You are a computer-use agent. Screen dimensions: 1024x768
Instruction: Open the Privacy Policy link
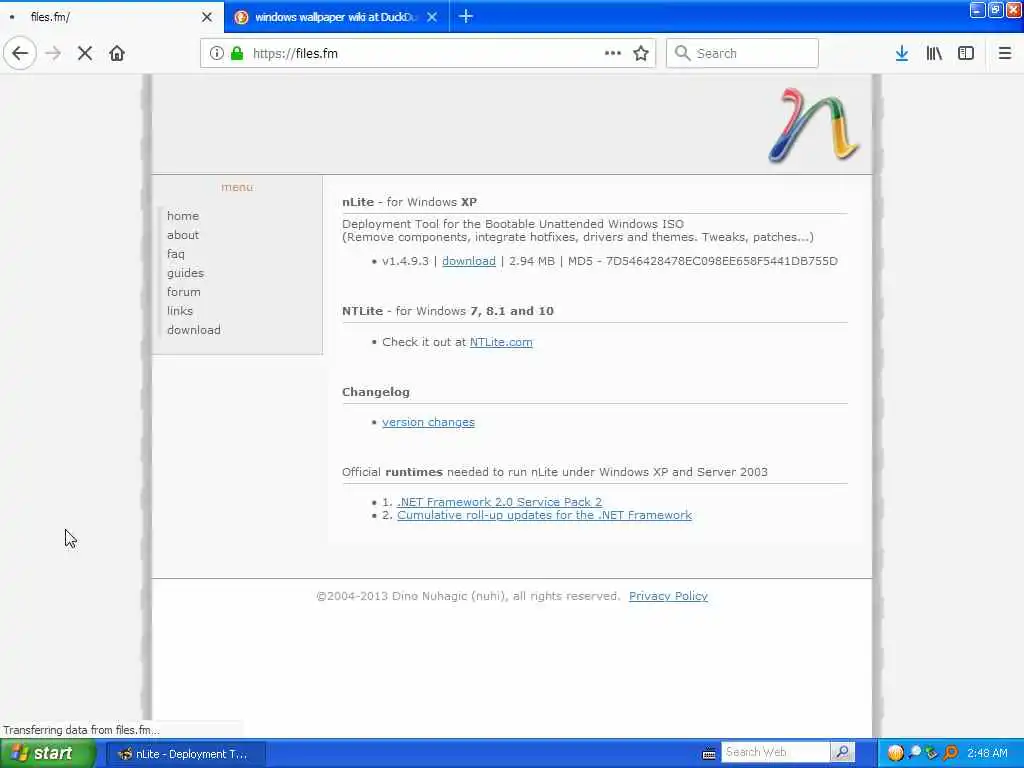[668, 596]
